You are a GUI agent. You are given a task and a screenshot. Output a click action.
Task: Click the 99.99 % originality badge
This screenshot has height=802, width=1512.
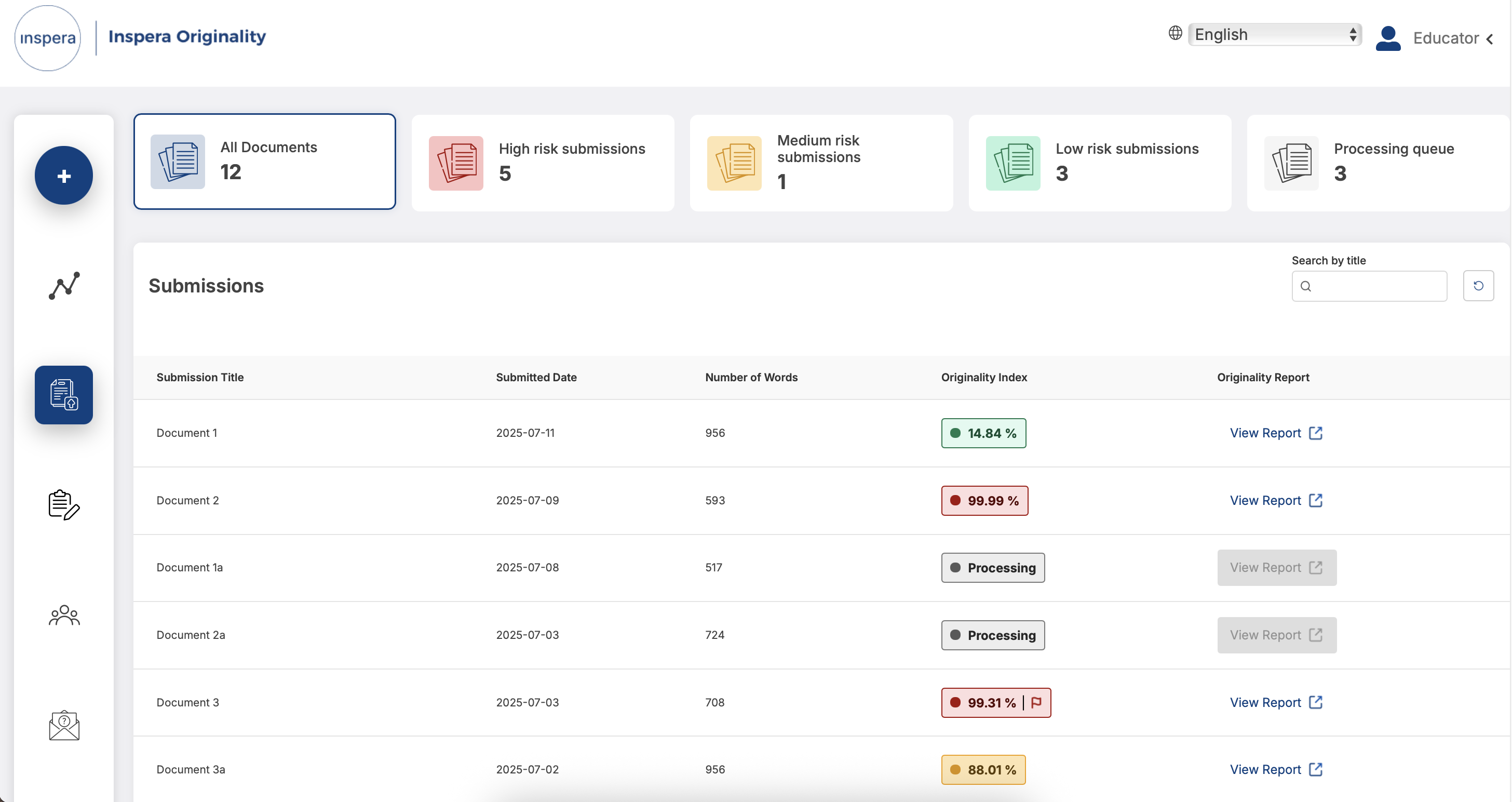point(984,500)
